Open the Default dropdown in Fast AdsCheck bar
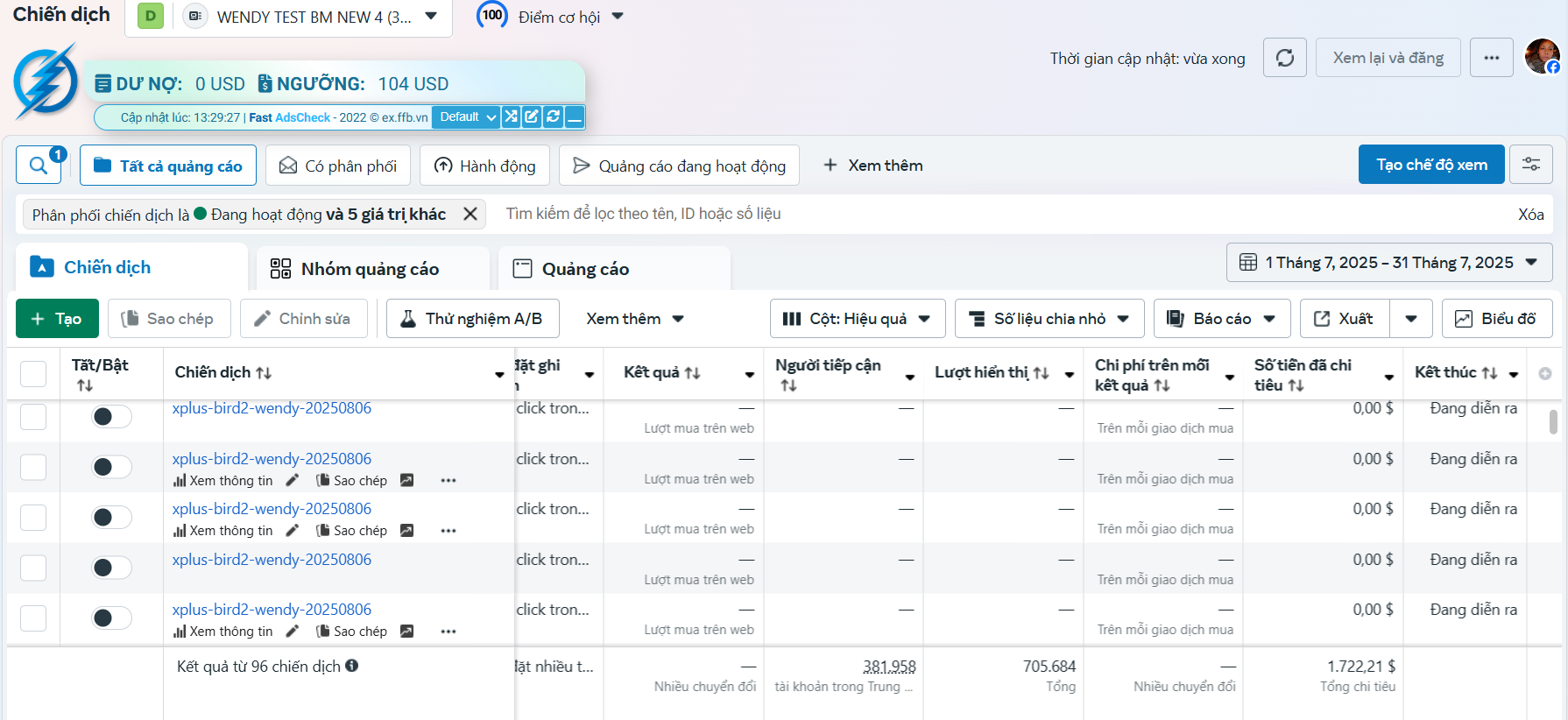The height and width of the screenshot is (720, 1568). 467,116
